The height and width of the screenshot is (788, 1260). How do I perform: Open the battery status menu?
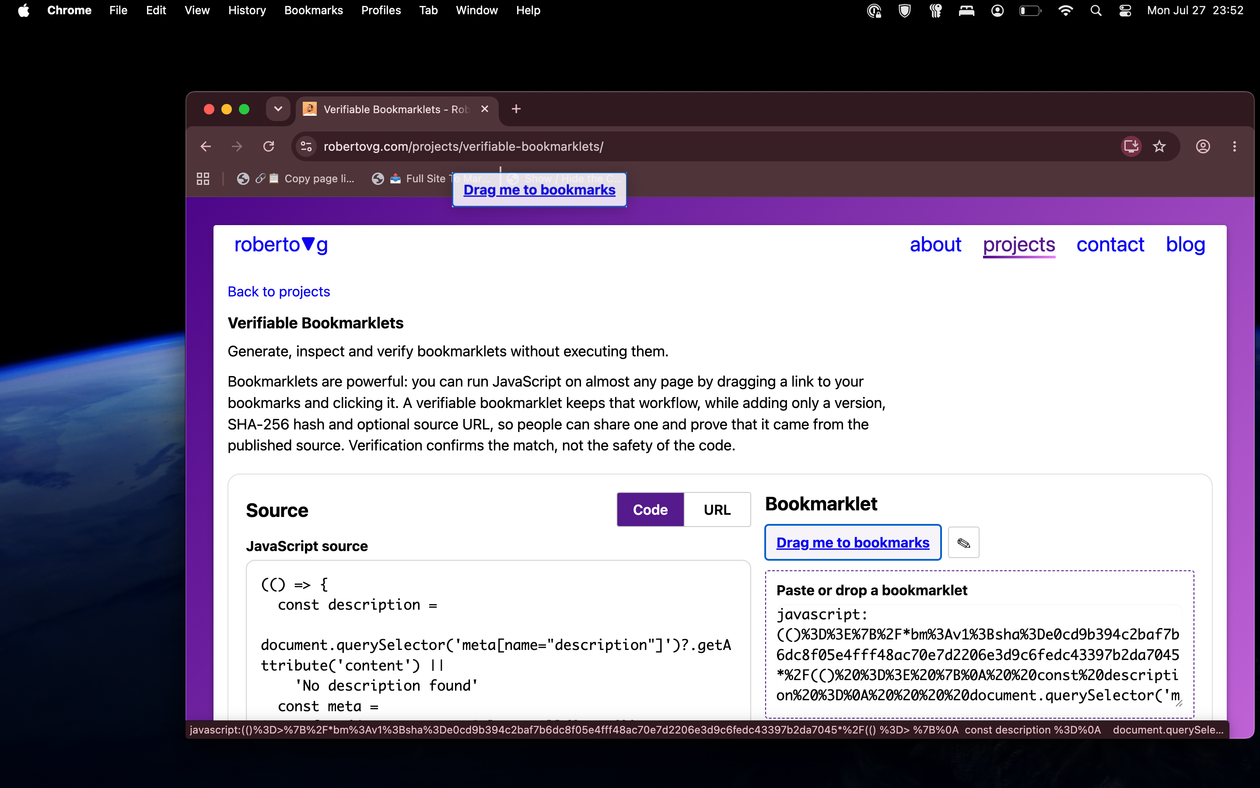(x=1030, y=10)
